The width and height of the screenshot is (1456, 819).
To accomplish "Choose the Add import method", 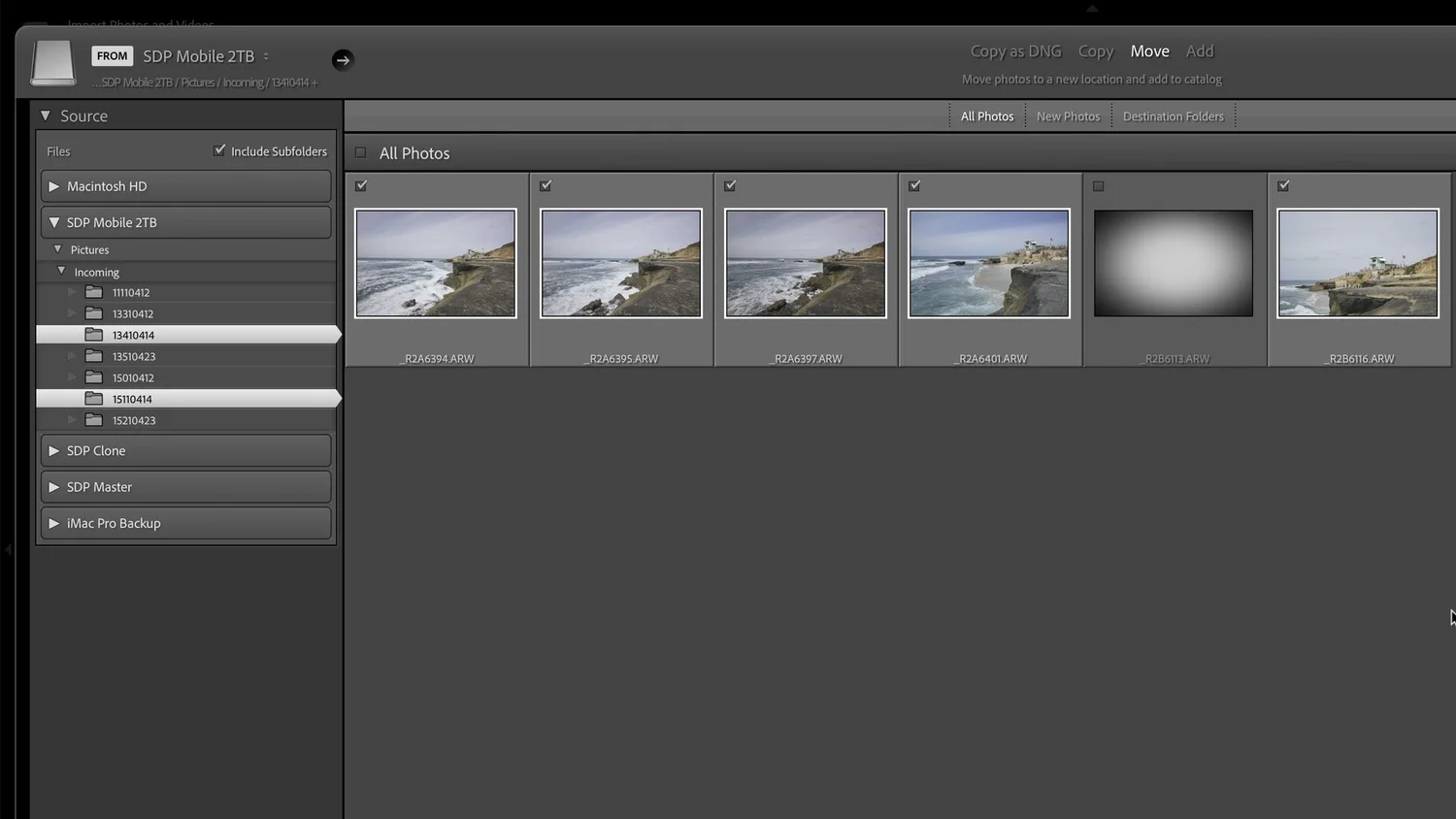I will [1200, 50].
